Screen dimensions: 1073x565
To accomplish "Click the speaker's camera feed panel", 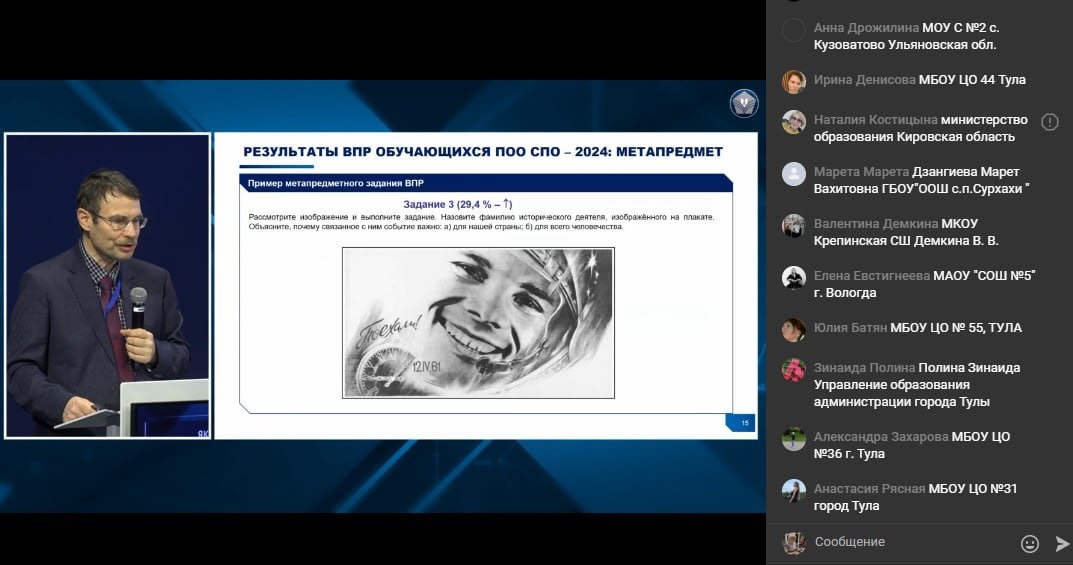I will coord(107,286).
